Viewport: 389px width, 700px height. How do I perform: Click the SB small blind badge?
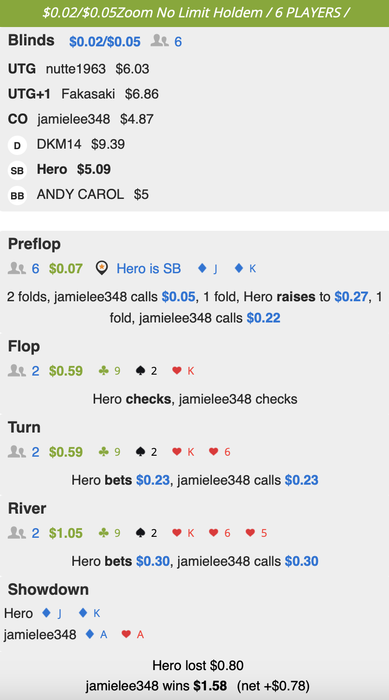[17, 171]
